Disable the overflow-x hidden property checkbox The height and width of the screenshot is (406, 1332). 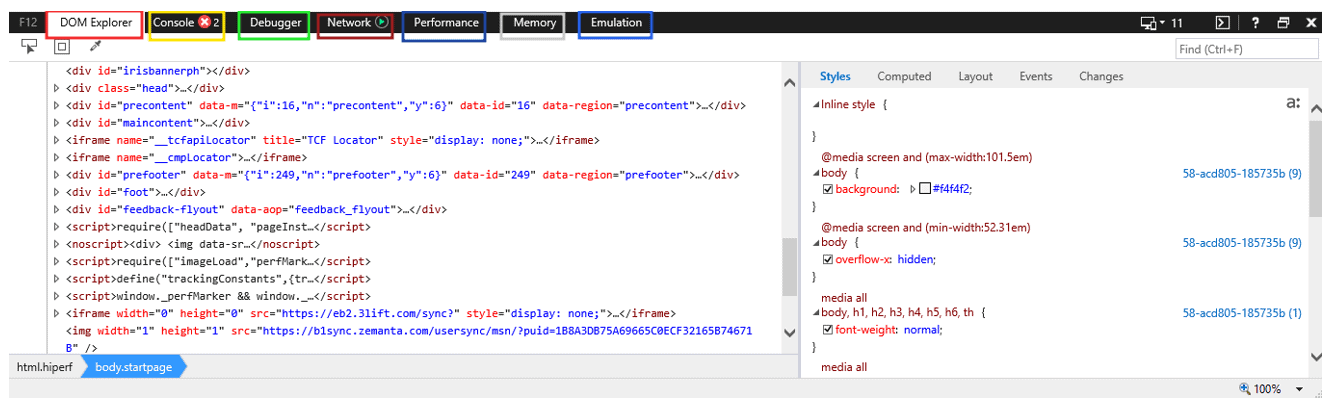(x=827, y=259)
